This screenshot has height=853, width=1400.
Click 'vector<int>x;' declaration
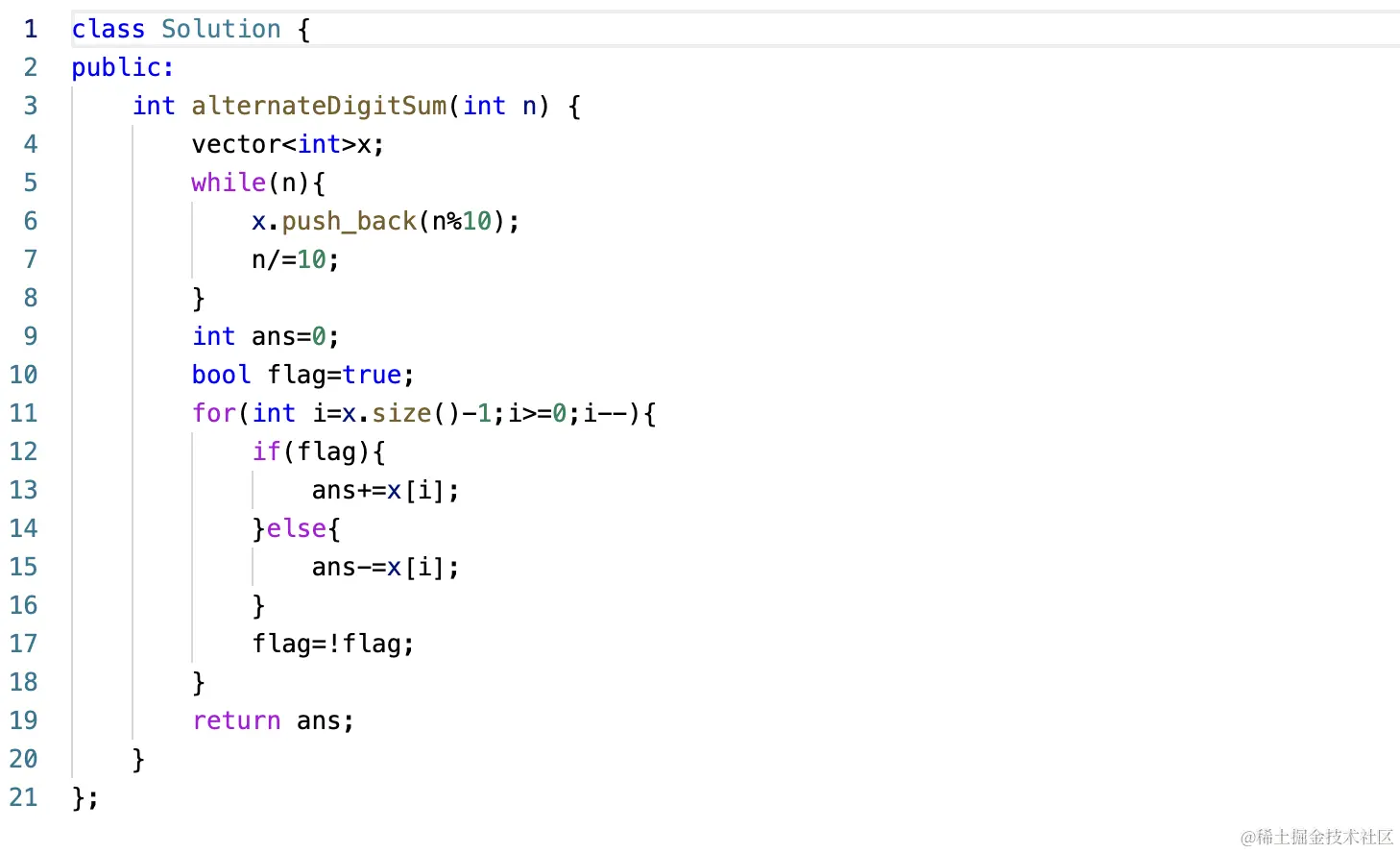click(x=288, y=144)
